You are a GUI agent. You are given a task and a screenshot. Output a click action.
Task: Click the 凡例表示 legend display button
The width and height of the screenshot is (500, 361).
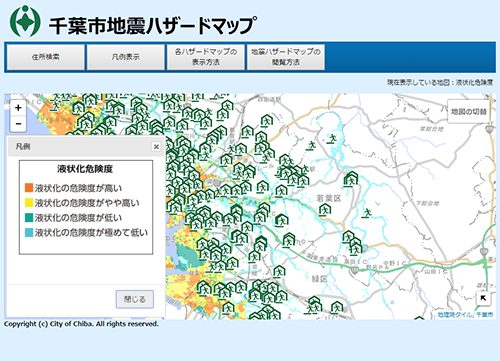(x=126, y=57)
